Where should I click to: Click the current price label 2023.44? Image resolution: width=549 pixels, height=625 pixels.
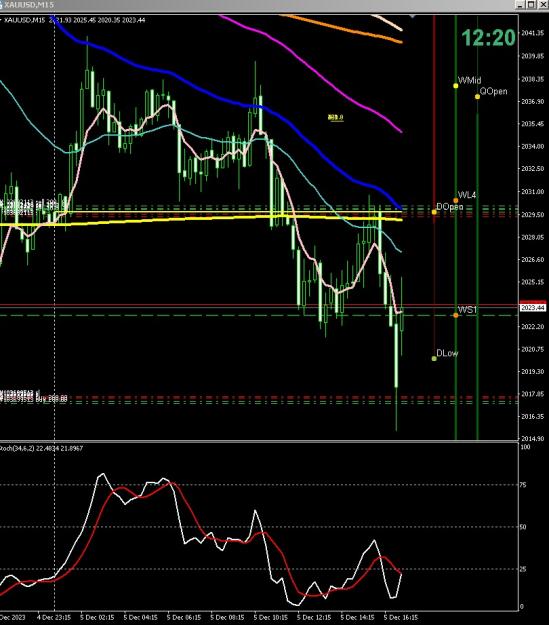click(x=533, y=308)
